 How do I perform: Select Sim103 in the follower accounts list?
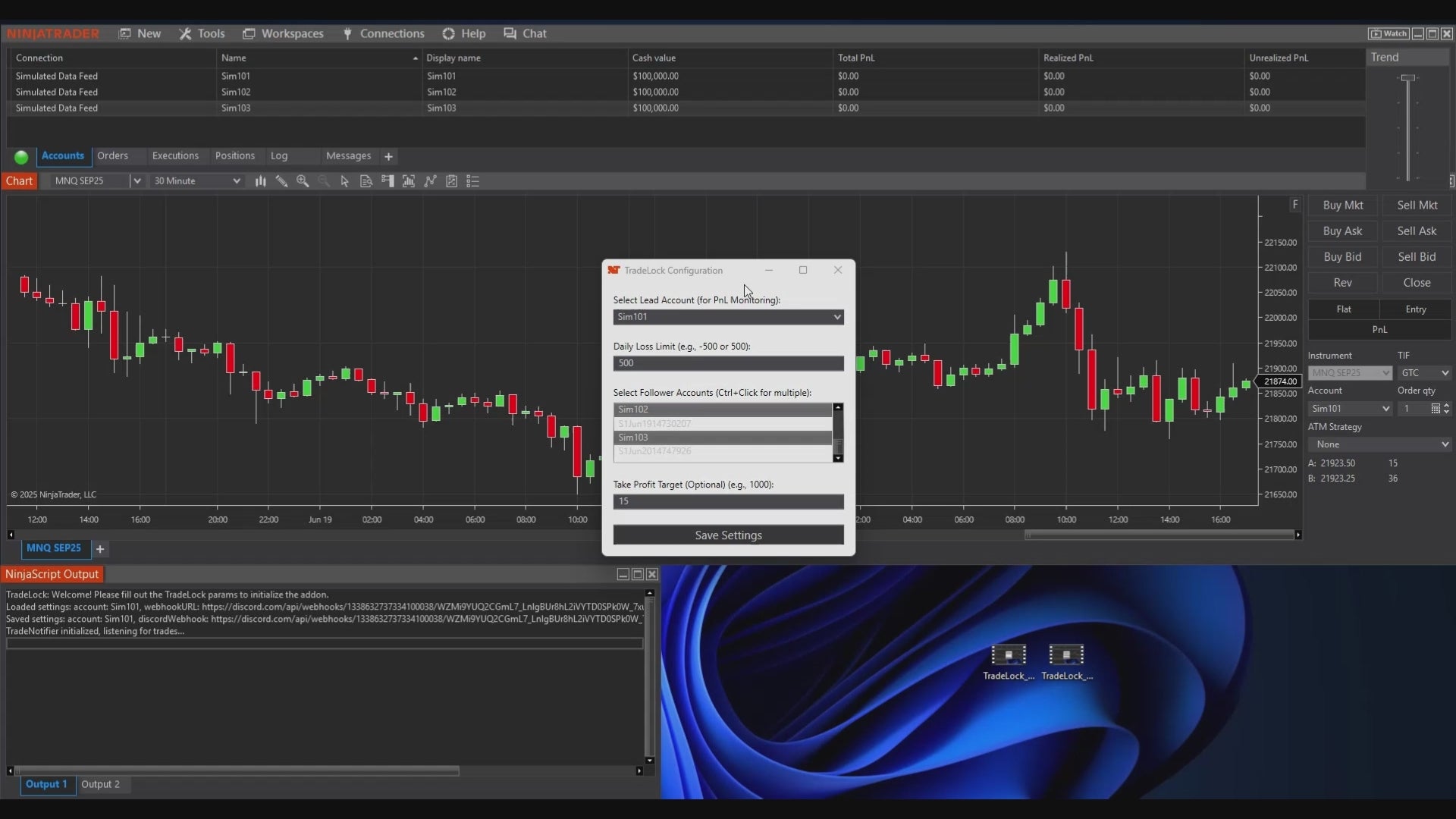[720, 438]
